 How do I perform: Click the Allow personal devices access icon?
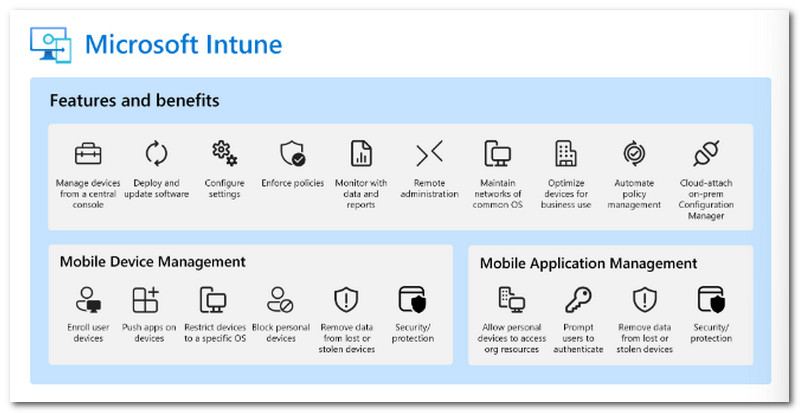(x=512, y=300)
